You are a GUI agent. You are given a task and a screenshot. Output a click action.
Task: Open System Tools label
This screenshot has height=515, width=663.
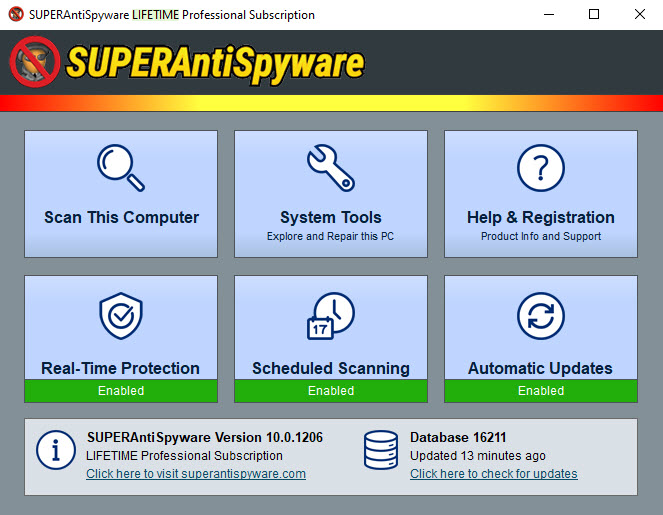click(331, 217)
